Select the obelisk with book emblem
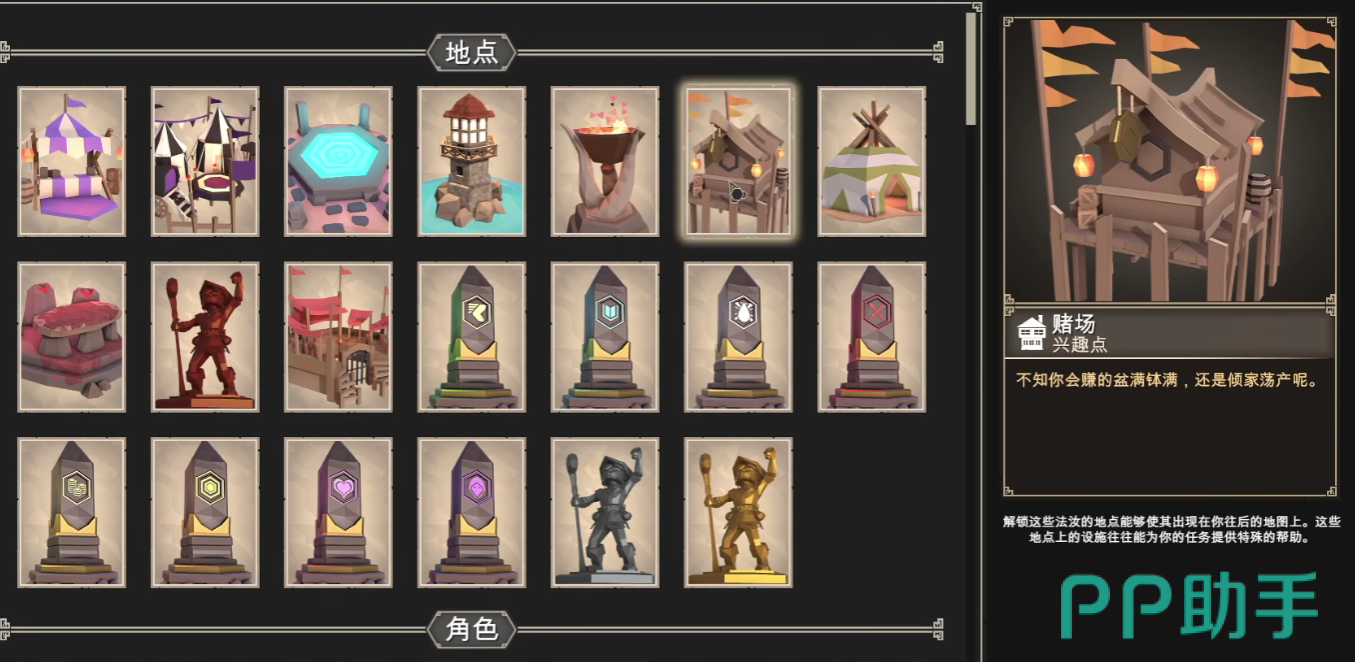 [605, 337]
